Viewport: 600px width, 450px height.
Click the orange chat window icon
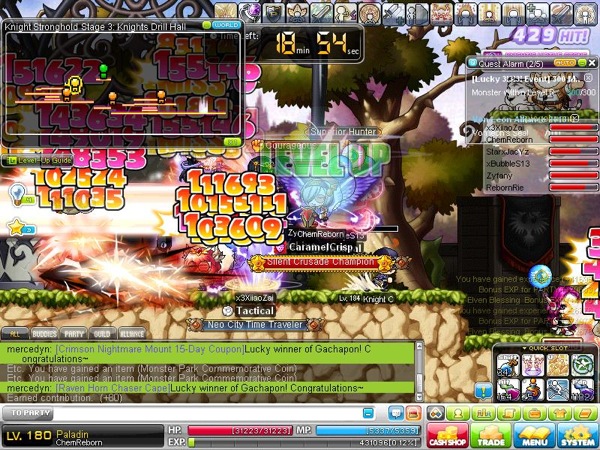pyautogui.click(x=414, y=413)
